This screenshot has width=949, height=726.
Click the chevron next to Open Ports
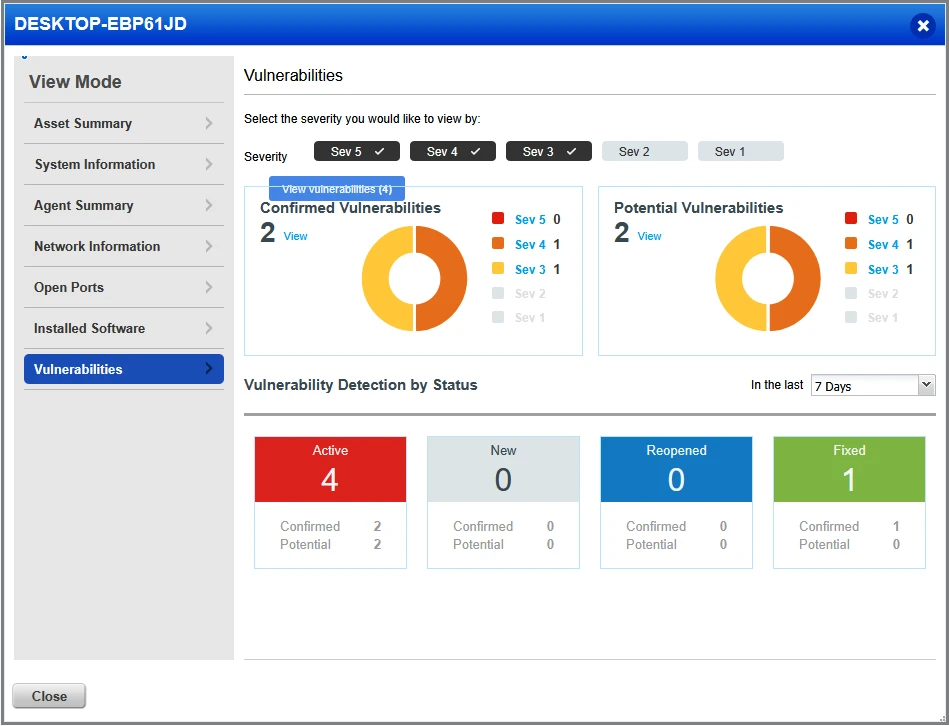(x=209, y=287)
